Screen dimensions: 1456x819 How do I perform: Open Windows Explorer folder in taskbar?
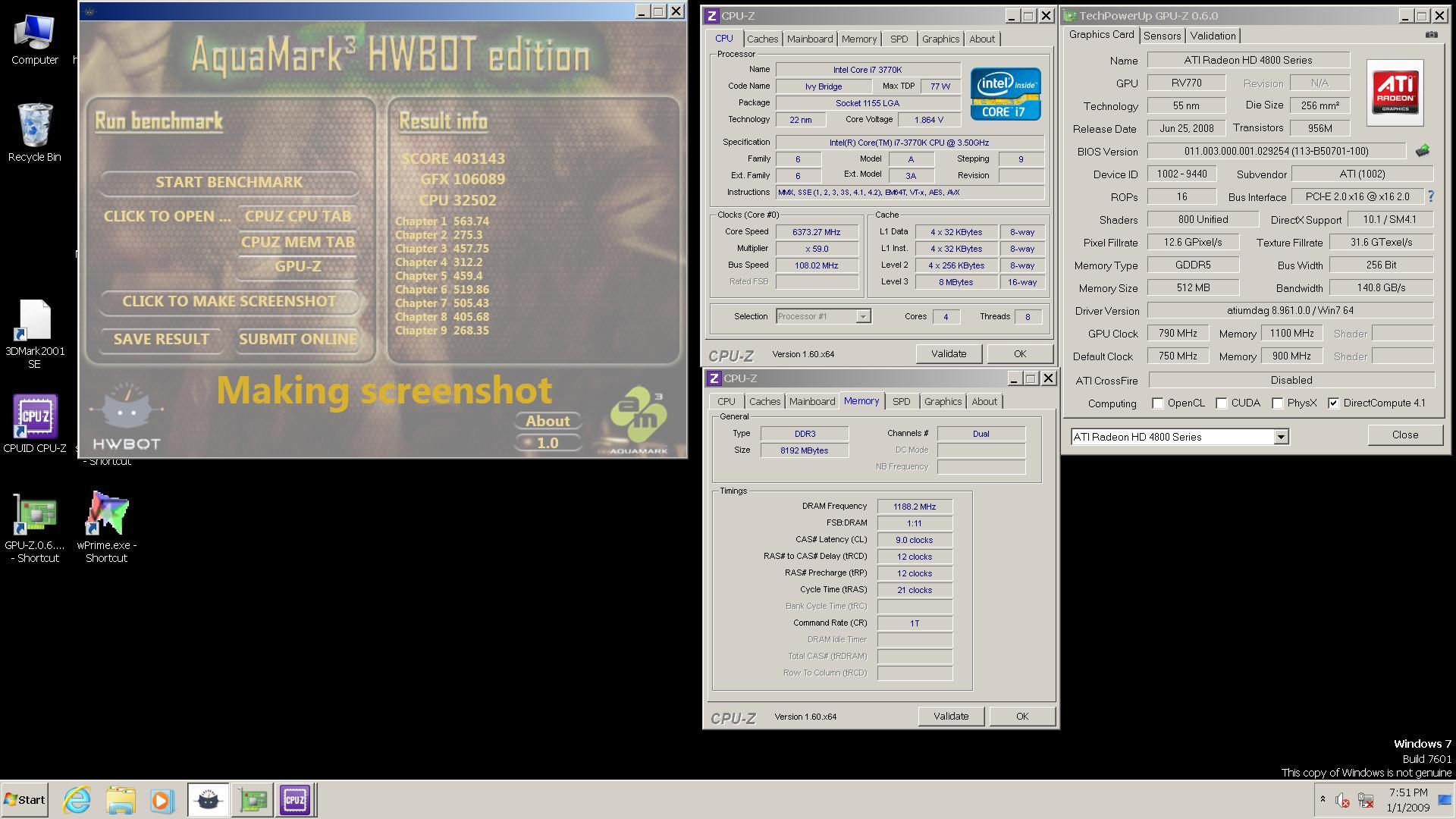121,800
